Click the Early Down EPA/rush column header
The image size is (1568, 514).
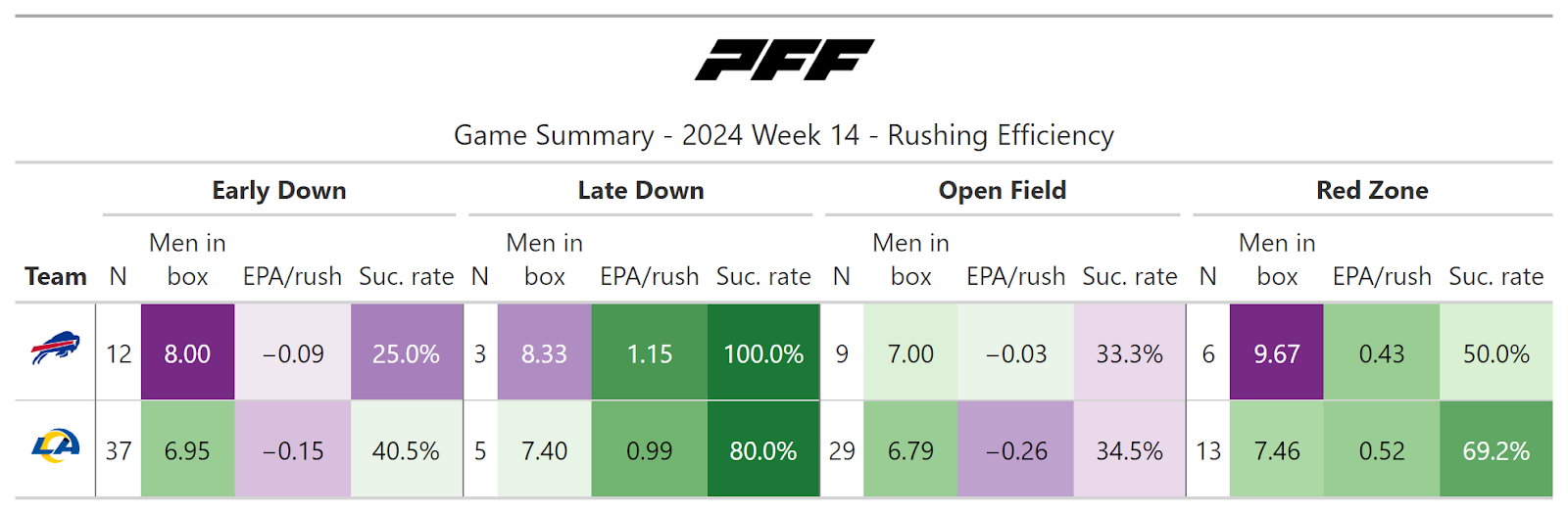point(292,276)
